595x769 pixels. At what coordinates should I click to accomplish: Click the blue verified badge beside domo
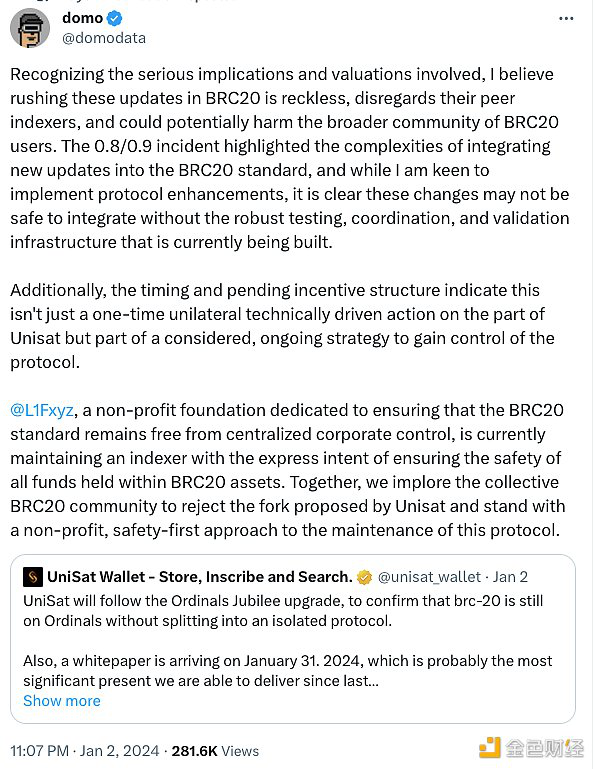(114, 19)
